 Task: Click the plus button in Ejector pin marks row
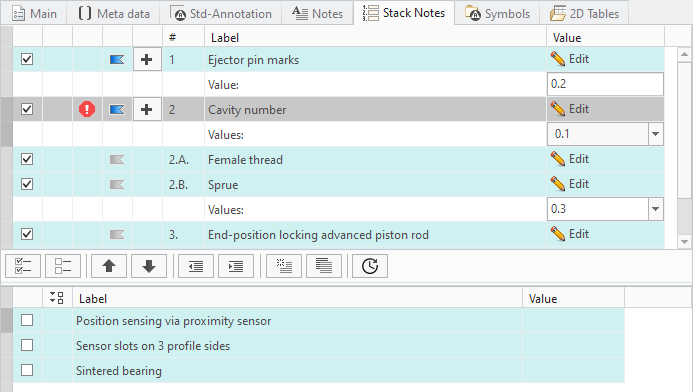click(x=147, y=59)
